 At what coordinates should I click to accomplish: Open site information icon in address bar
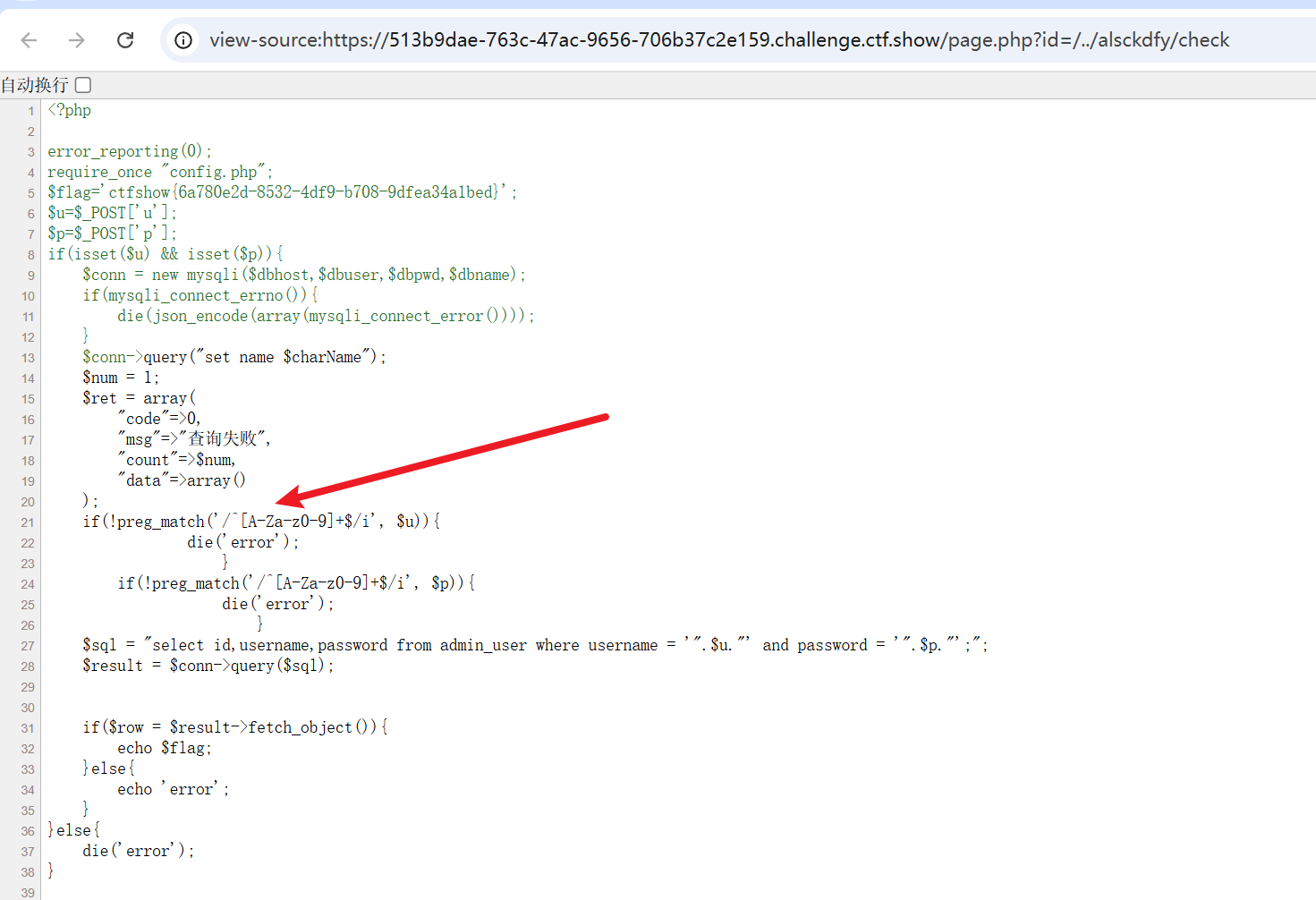tap(183, 40)
